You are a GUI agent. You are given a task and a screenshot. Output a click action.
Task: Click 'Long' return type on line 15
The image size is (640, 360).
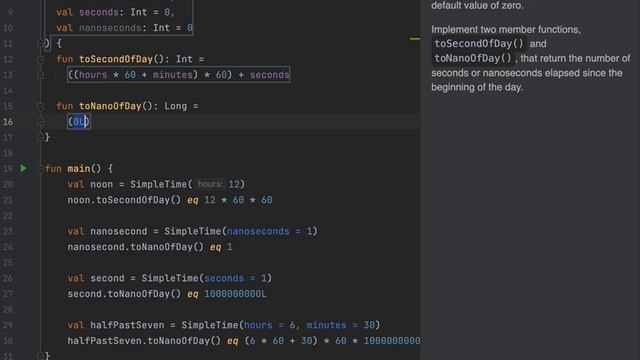click(x=176, y=106)
